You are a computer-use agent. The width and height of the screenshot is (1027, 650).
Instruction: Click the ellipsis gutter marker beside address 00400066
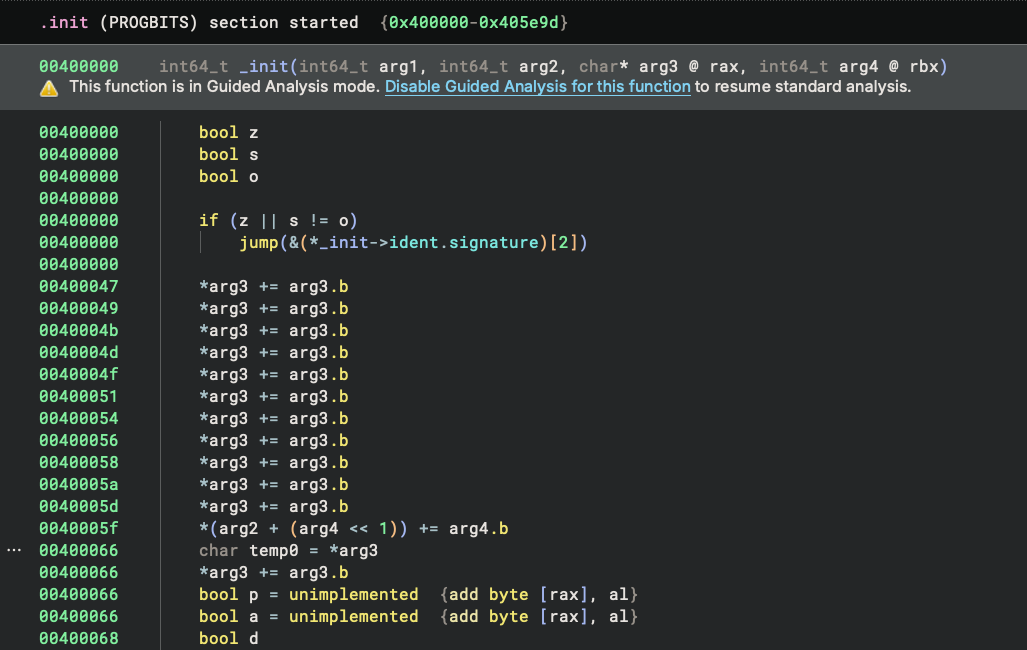coord(13,549)
